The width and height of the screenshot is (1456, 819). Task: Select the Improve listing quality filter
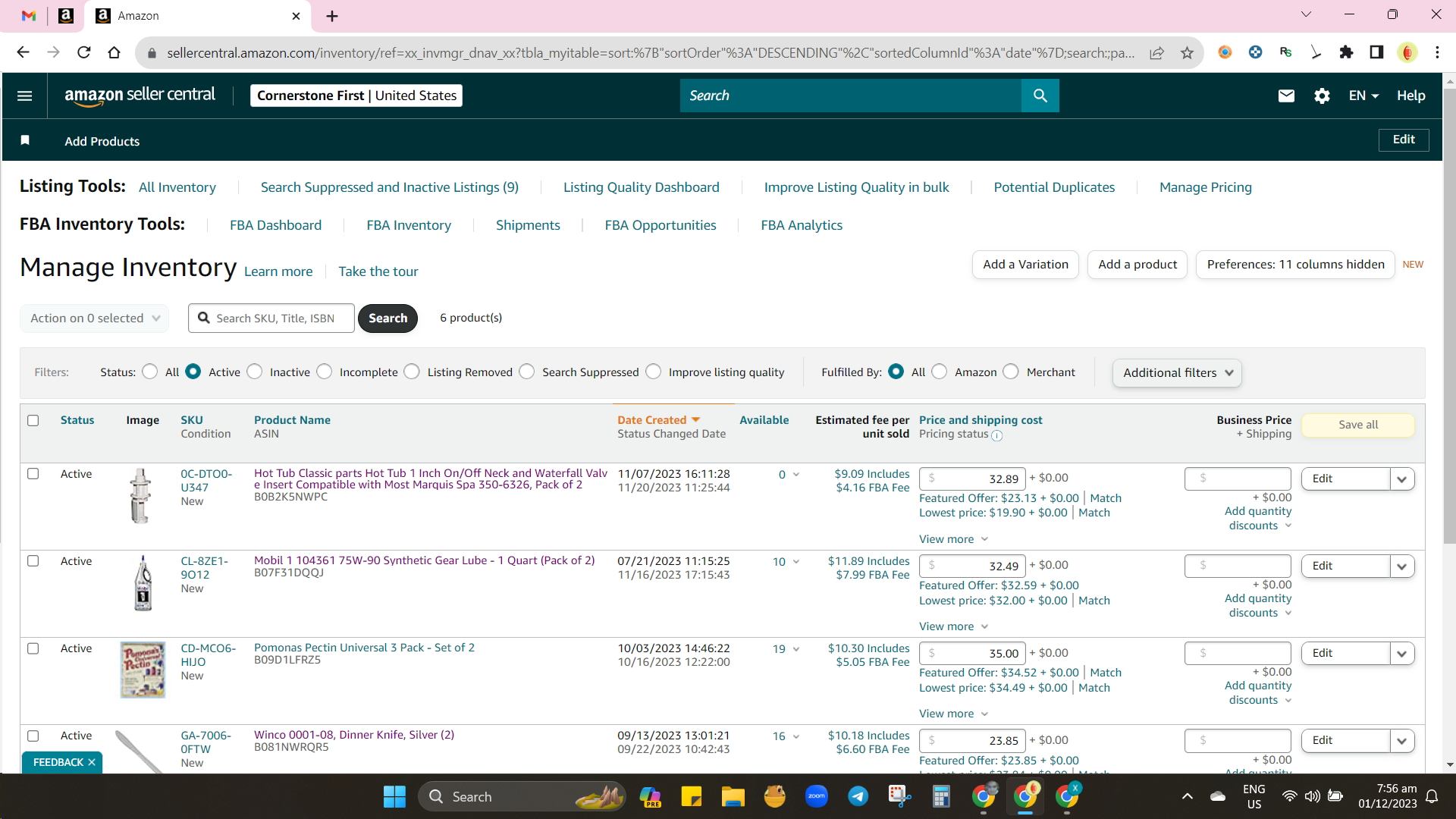pyautogui.click(x=654, y=372)
